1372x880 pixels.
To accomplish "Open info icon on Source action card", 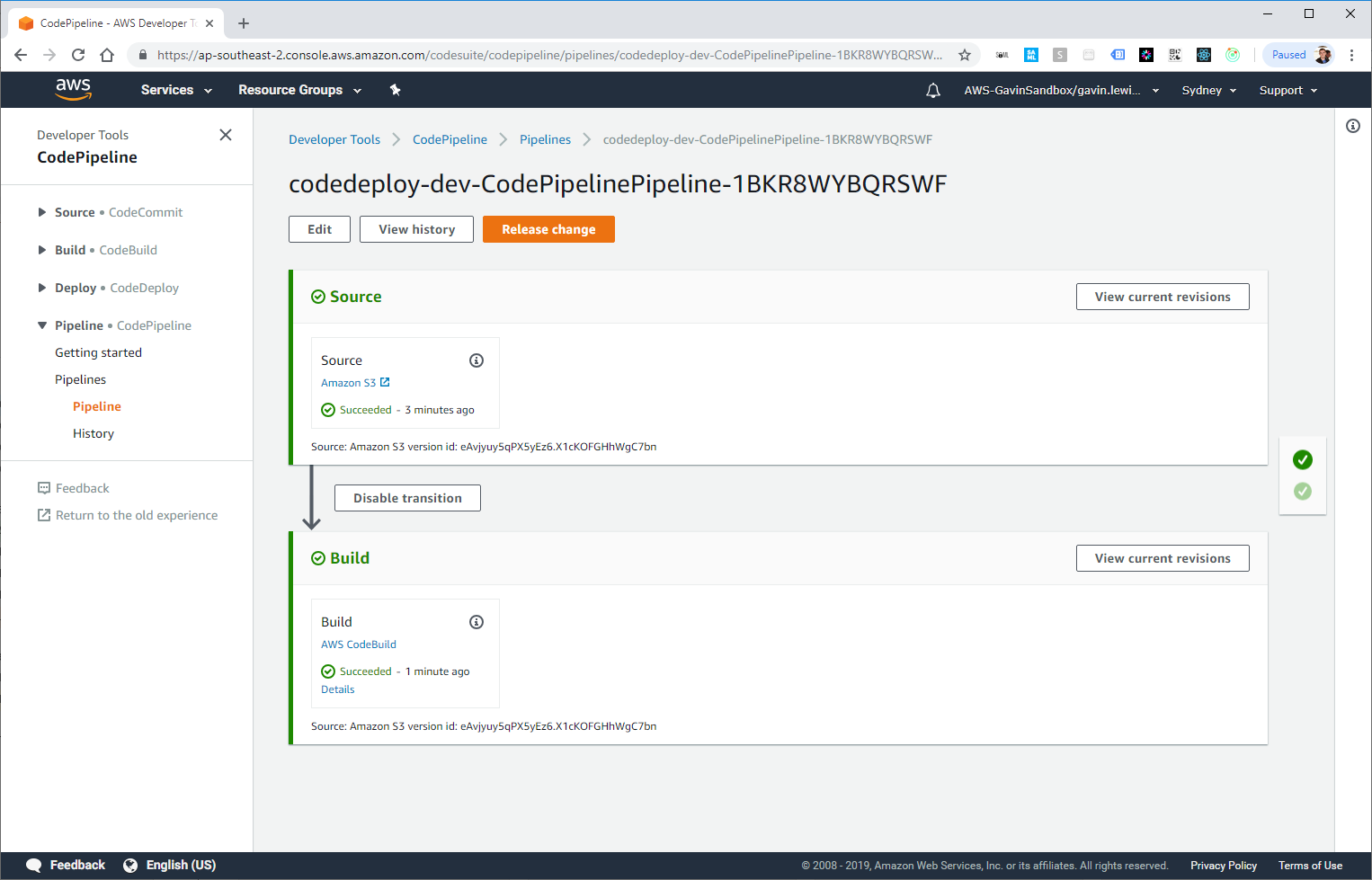I will [x=477, y=360].
